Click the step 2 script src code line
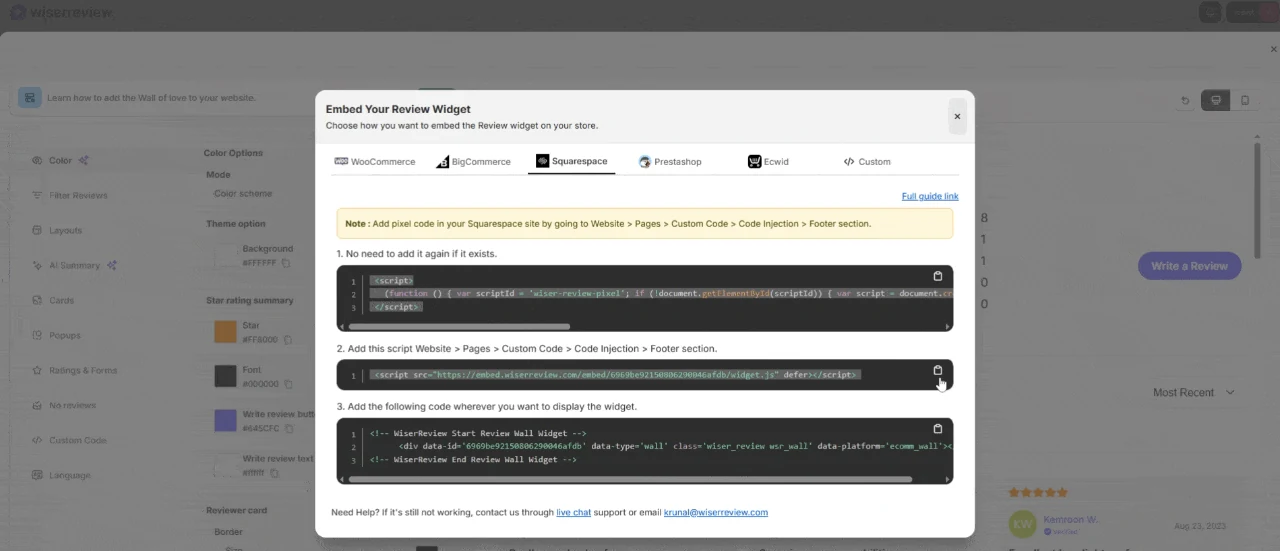The width and height of the screenshot is (1280, 551). [x=615, y=375]
